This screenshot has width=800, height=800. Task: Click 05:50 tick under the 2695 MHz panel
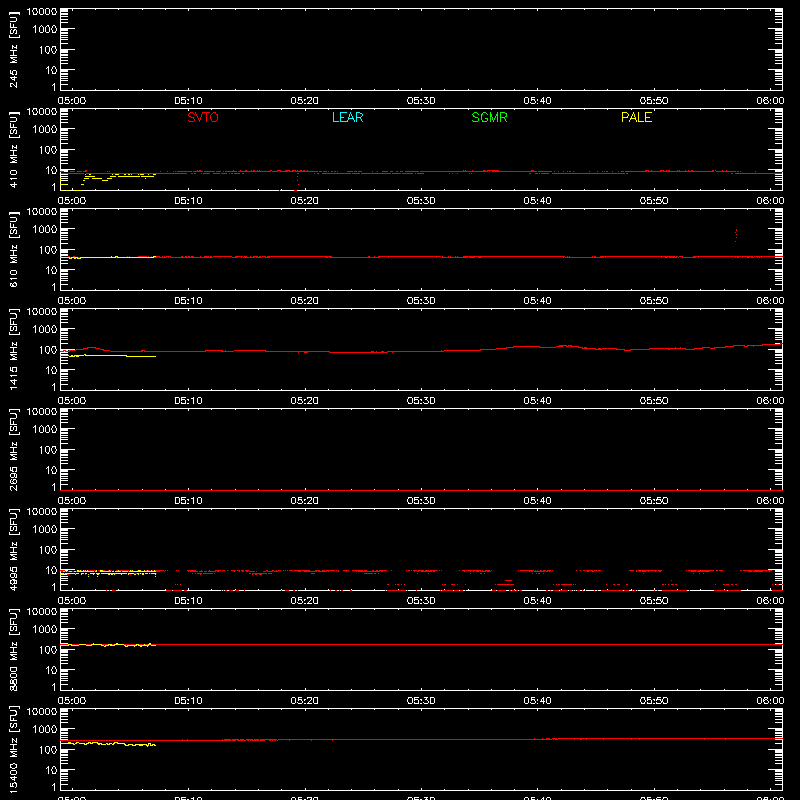(654, 501)
